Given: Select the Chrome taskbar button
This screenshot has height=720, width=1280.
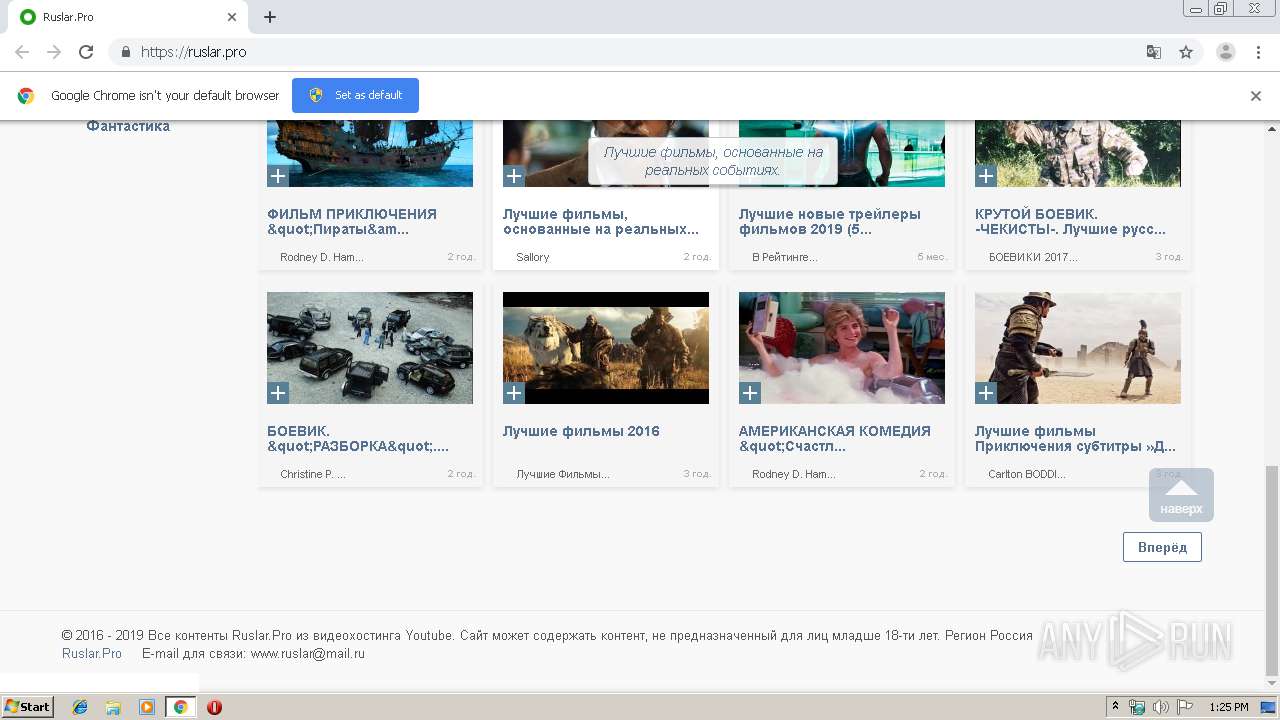Looking at the screenshot, I should coord(180,707).
